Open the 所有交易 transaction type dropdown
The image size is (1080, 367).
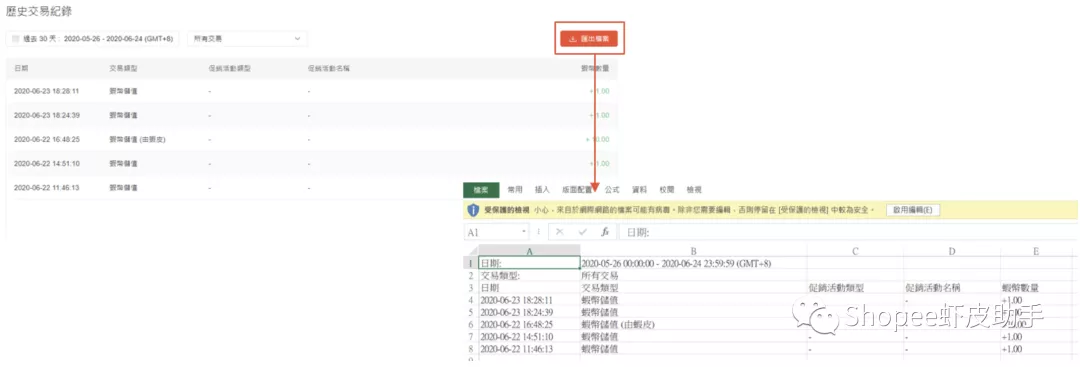coord(247,39)
